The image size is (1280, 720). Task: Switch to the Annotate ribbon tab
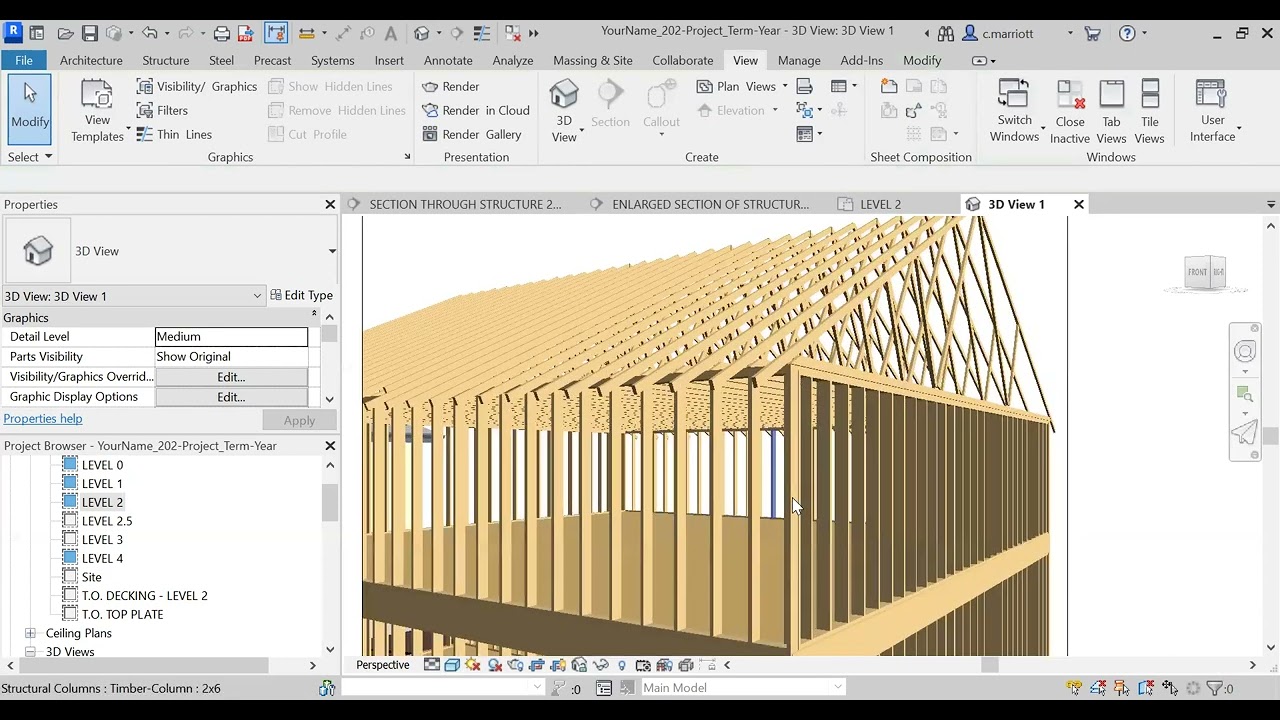click(448, 60)
